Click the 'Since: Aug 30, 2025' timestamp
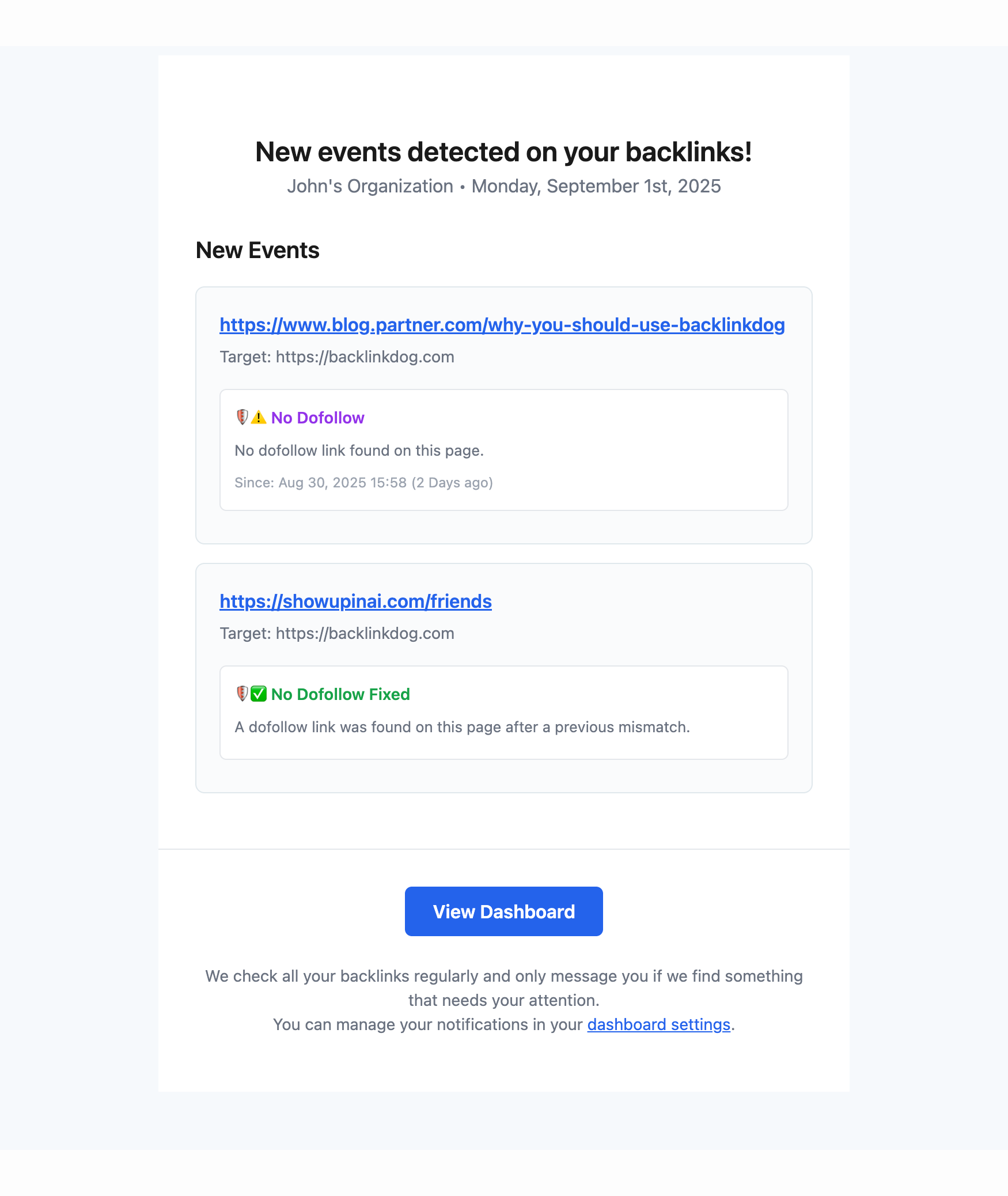 pyautogui.click(x=363, y=483)
